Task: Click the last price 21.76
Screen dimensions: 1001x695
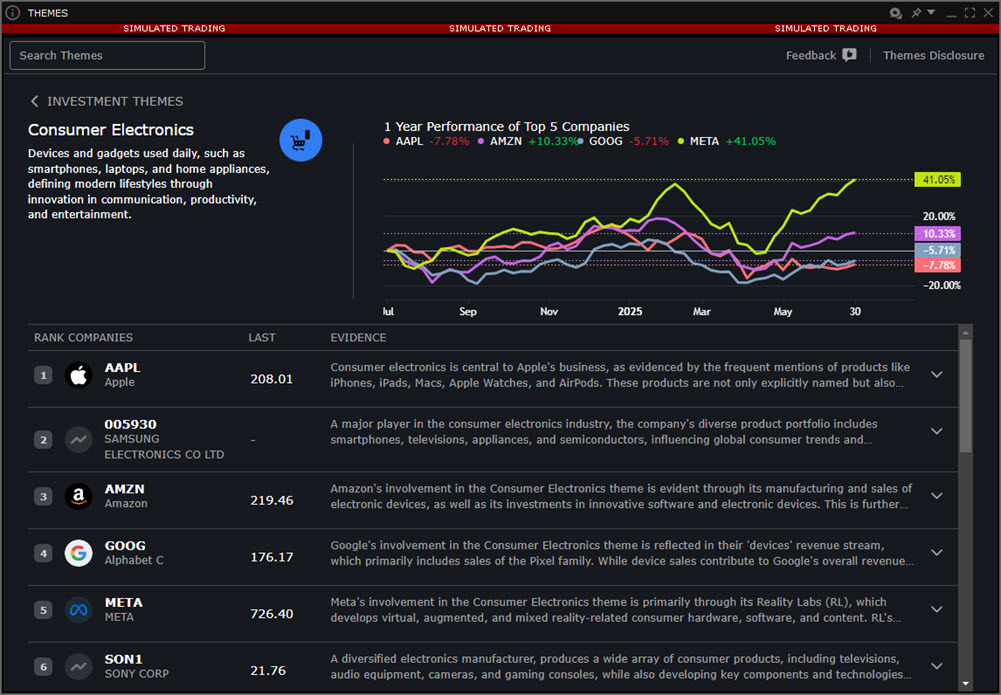Action: click(268, 671)
